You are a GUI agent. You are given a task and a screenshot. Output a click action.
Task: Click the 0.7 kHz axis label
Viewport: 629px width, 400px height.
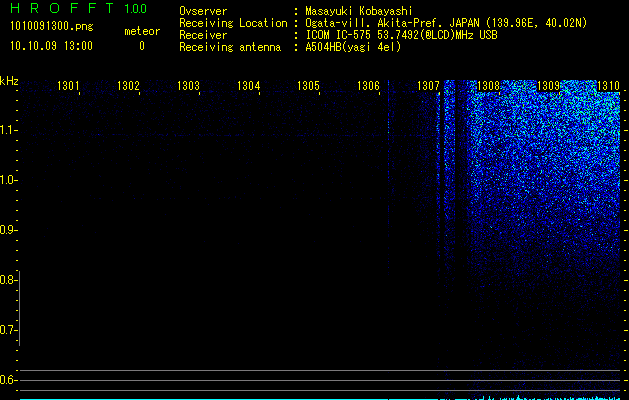(x=8, y=330)
